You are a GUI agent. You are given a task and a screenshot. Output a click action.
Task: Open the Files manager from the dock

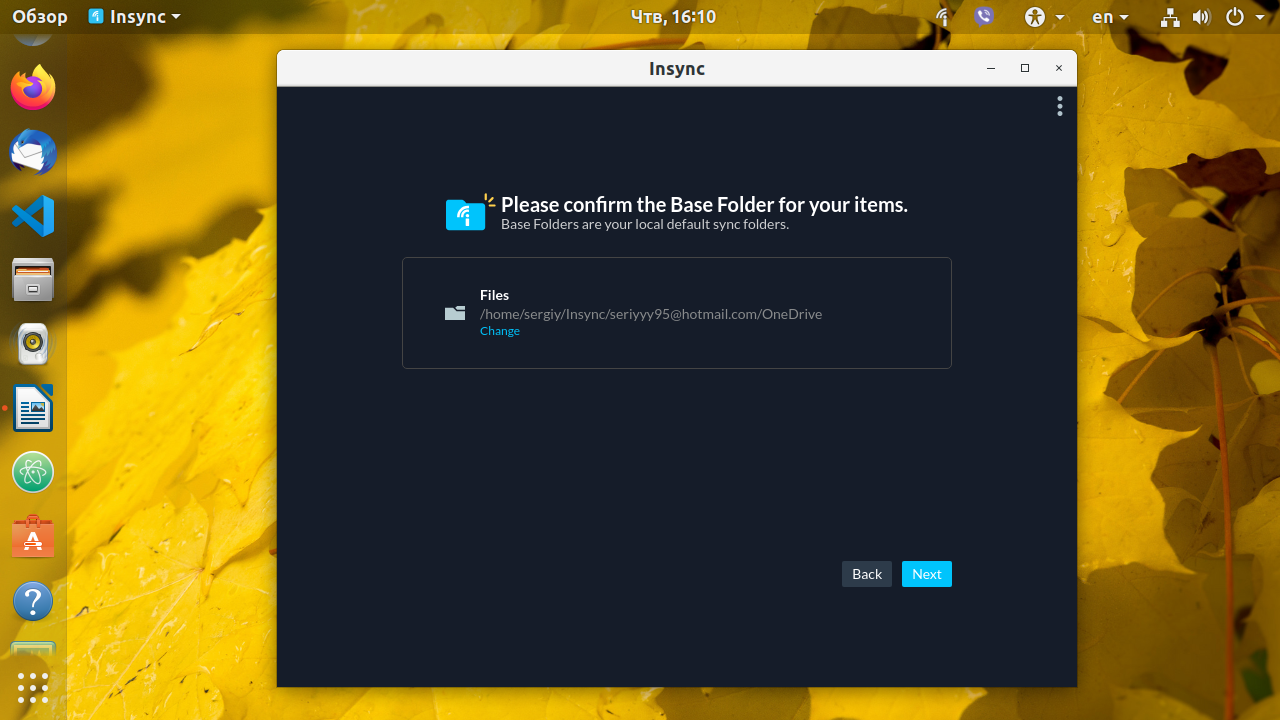[33, 280]
